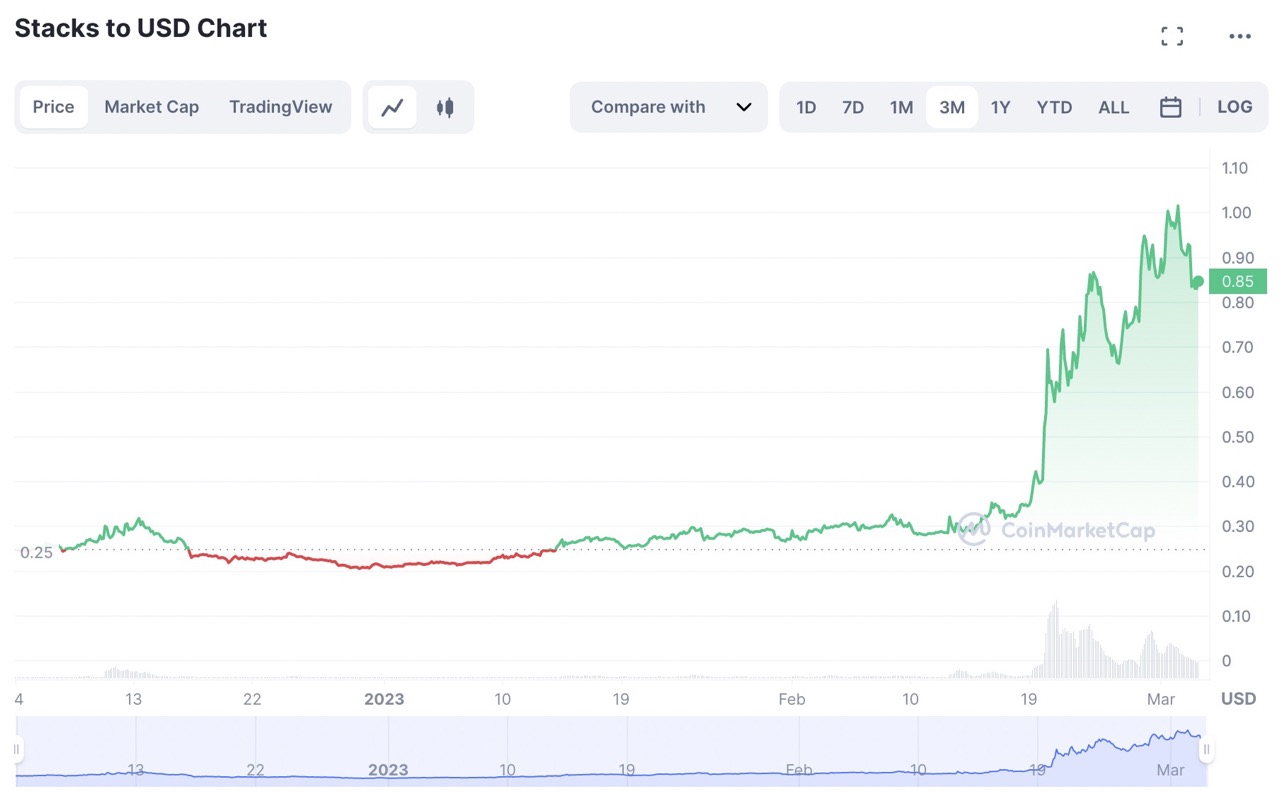Enable logarithmic scale with LOG toggle
The width and height of the screenshot is (1280, 799).
[x=1235, y=107]
